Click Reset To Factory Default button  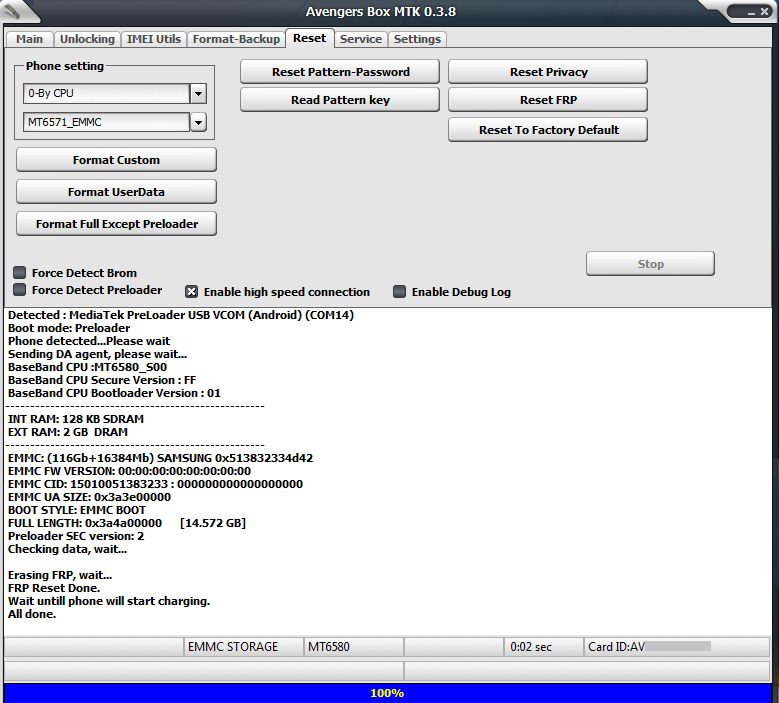point(548,130)
